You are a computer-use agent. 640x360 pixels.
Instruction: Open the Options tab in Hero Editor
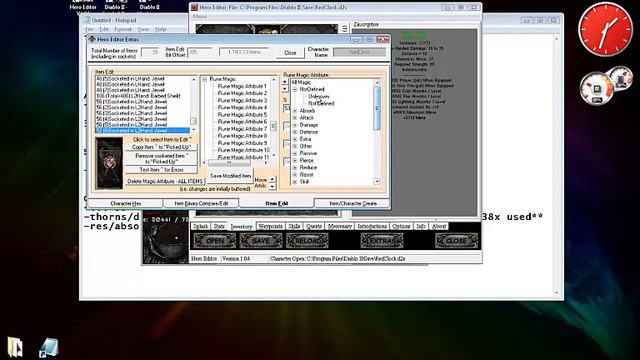point(401,226)
